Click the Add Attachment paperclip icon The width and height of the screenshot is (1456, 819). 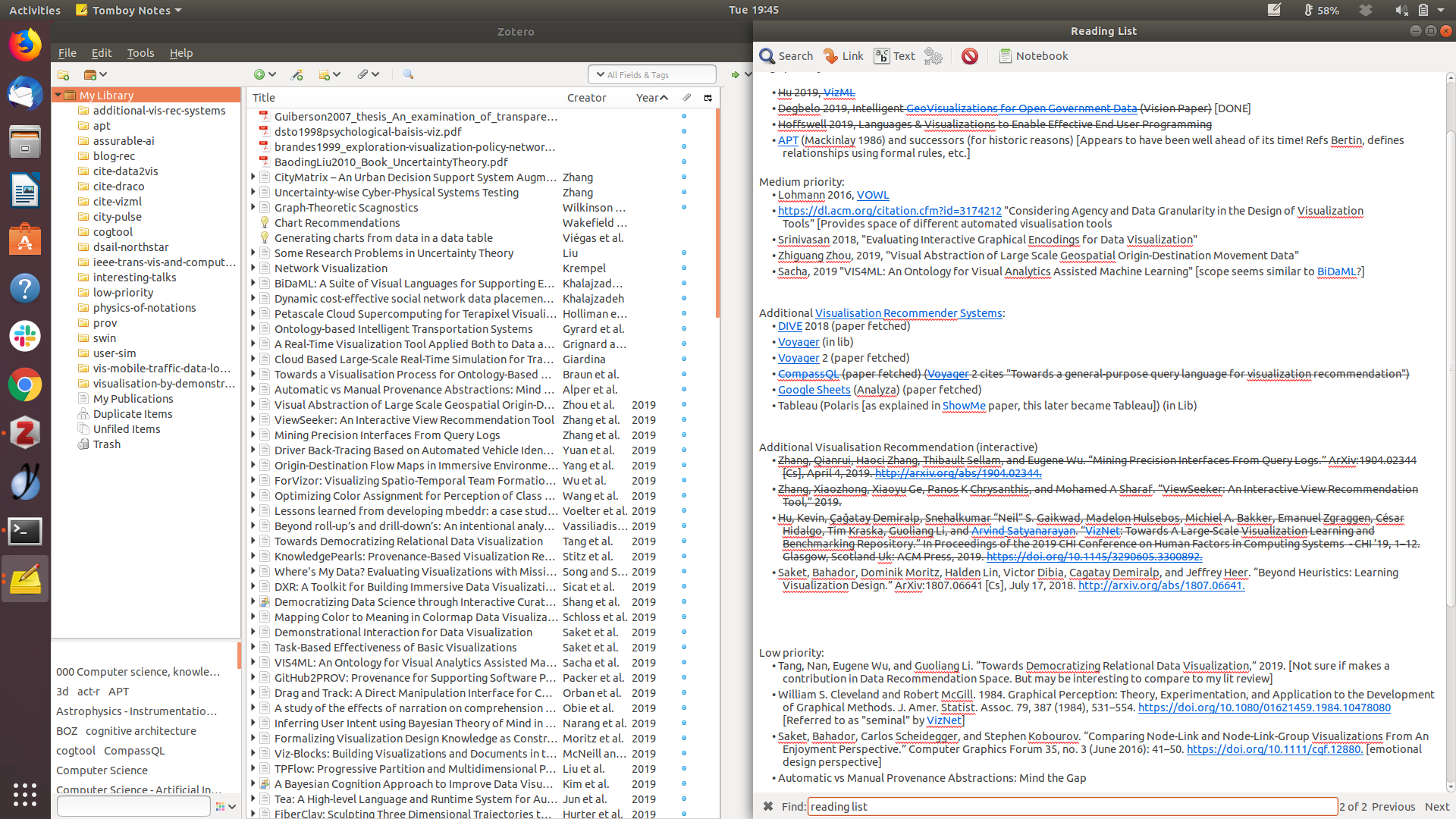click(363, 74)
